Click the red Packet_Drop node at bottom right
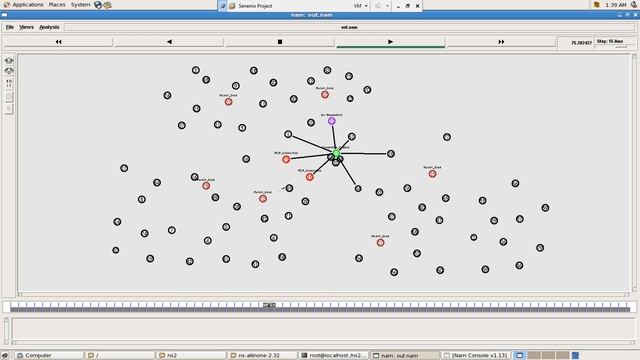This screenshot has height=360, width=640. pyautogui.click(x=380, y=242)
